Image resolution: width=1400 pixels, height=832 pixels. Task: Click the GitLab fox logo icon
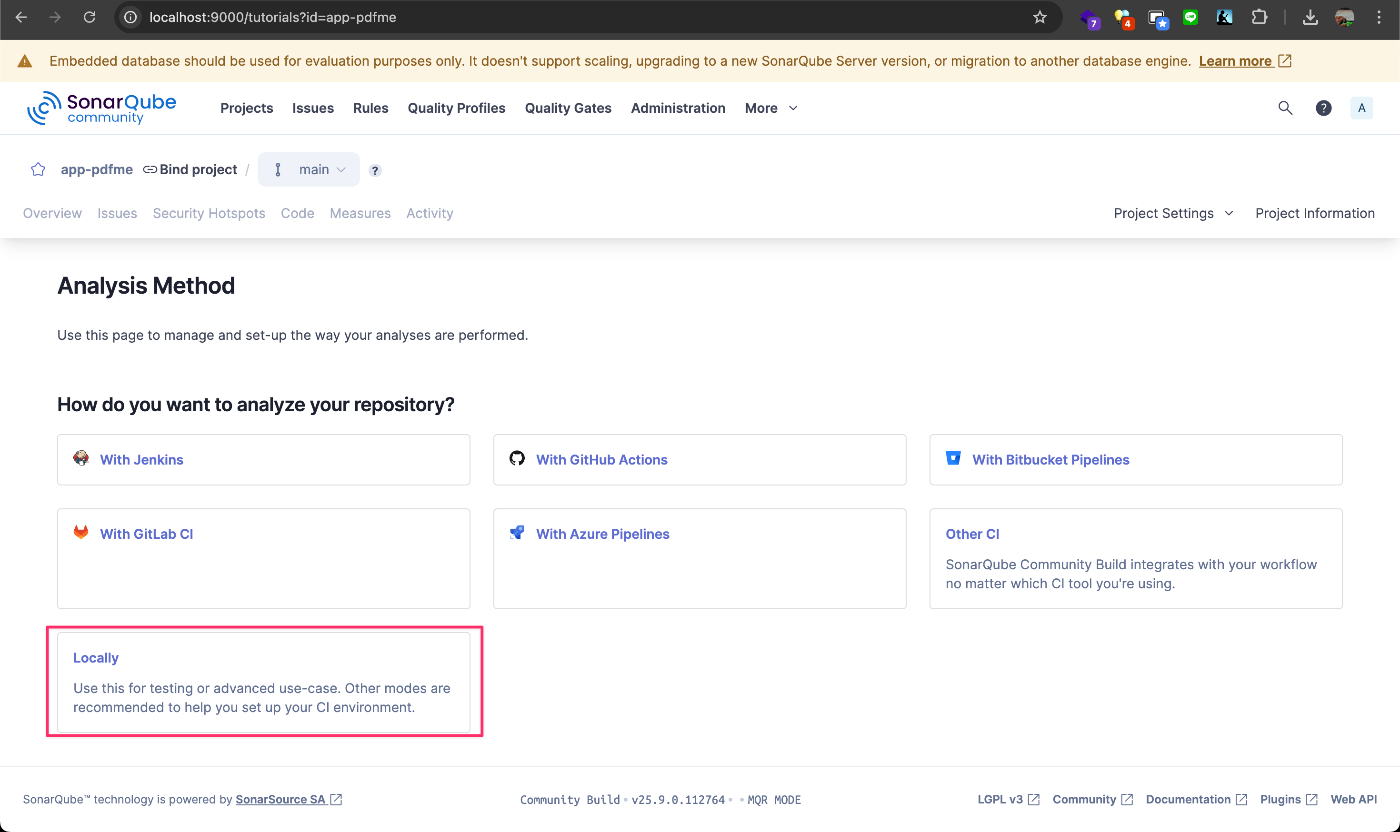(81, 532)
